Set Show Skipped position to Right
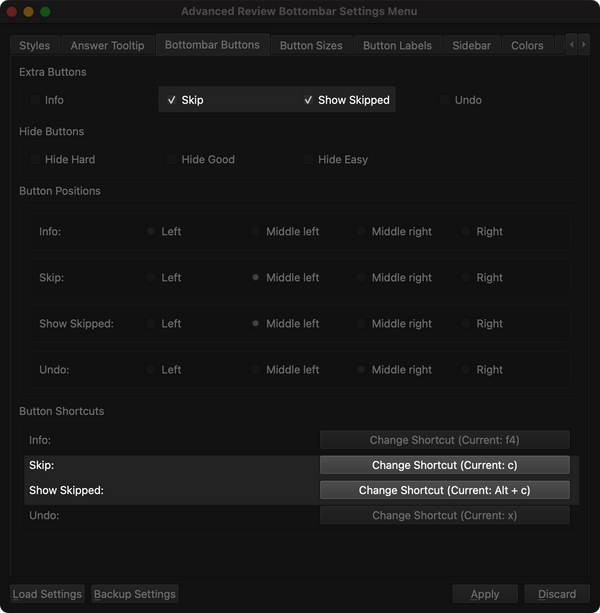This screenshot has width=600, height=613. [467, 324]
